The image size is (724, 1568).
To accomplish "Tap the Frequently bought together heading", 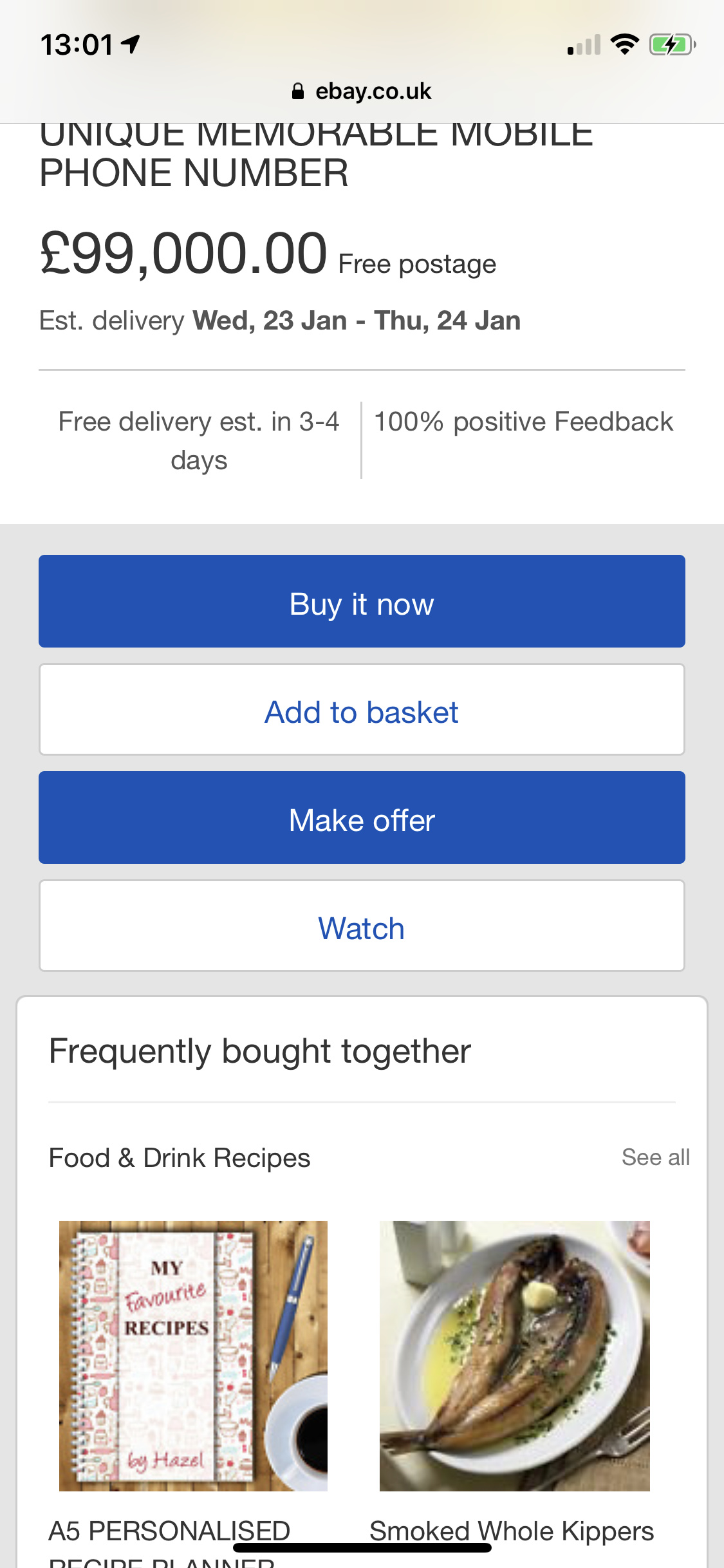I will (260, 1052).
